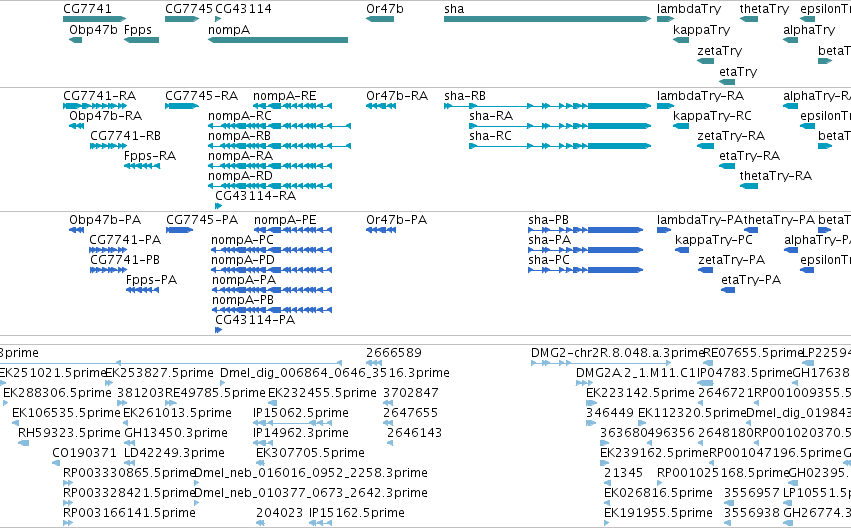The image size is (851, 528).
Task: Select the sha-RA transcript label
Action: pos(491,116)
